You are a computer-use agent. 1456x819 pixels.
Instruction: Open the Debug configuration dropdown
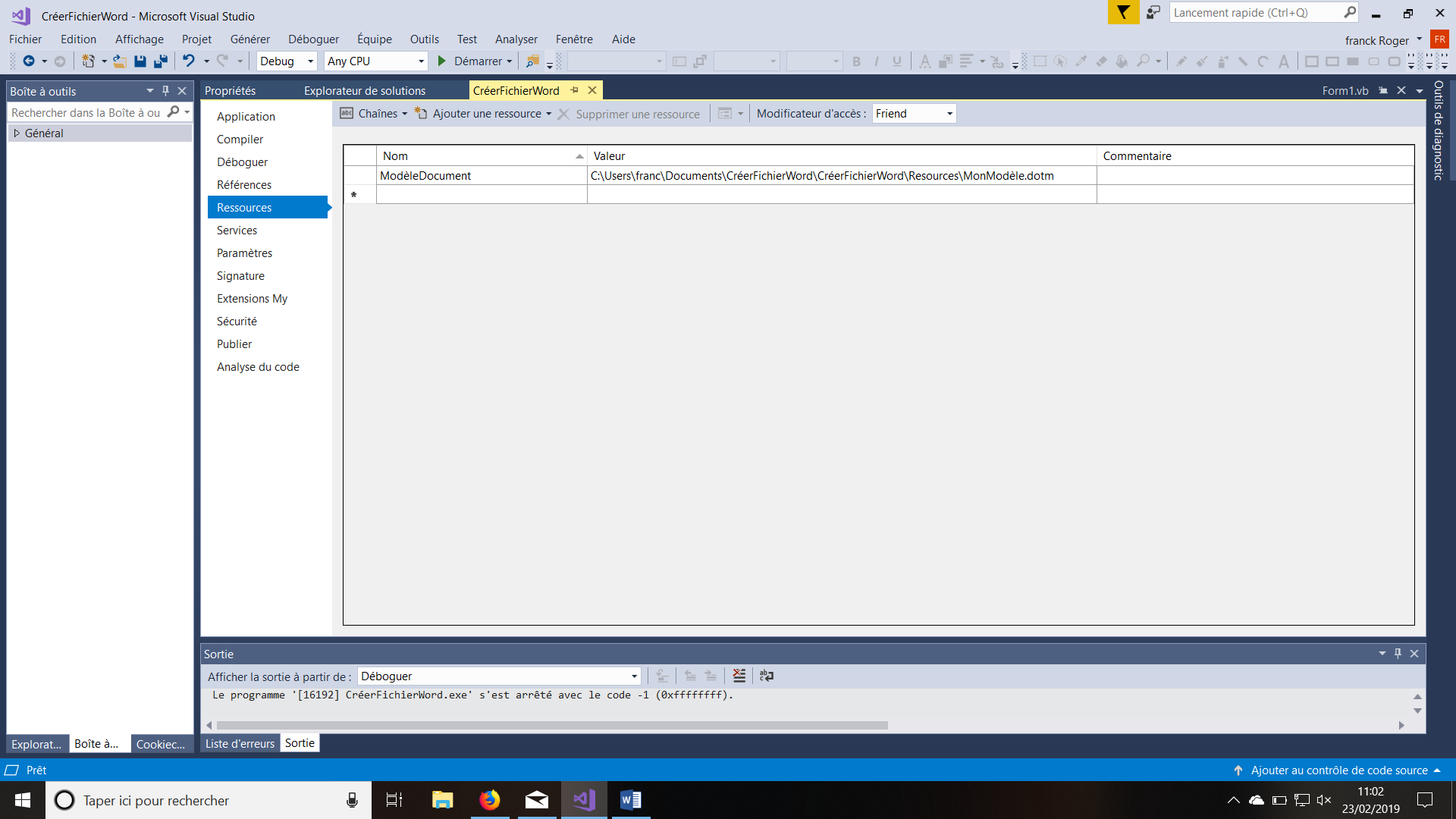pyautogui.click(x=283, y=61)
